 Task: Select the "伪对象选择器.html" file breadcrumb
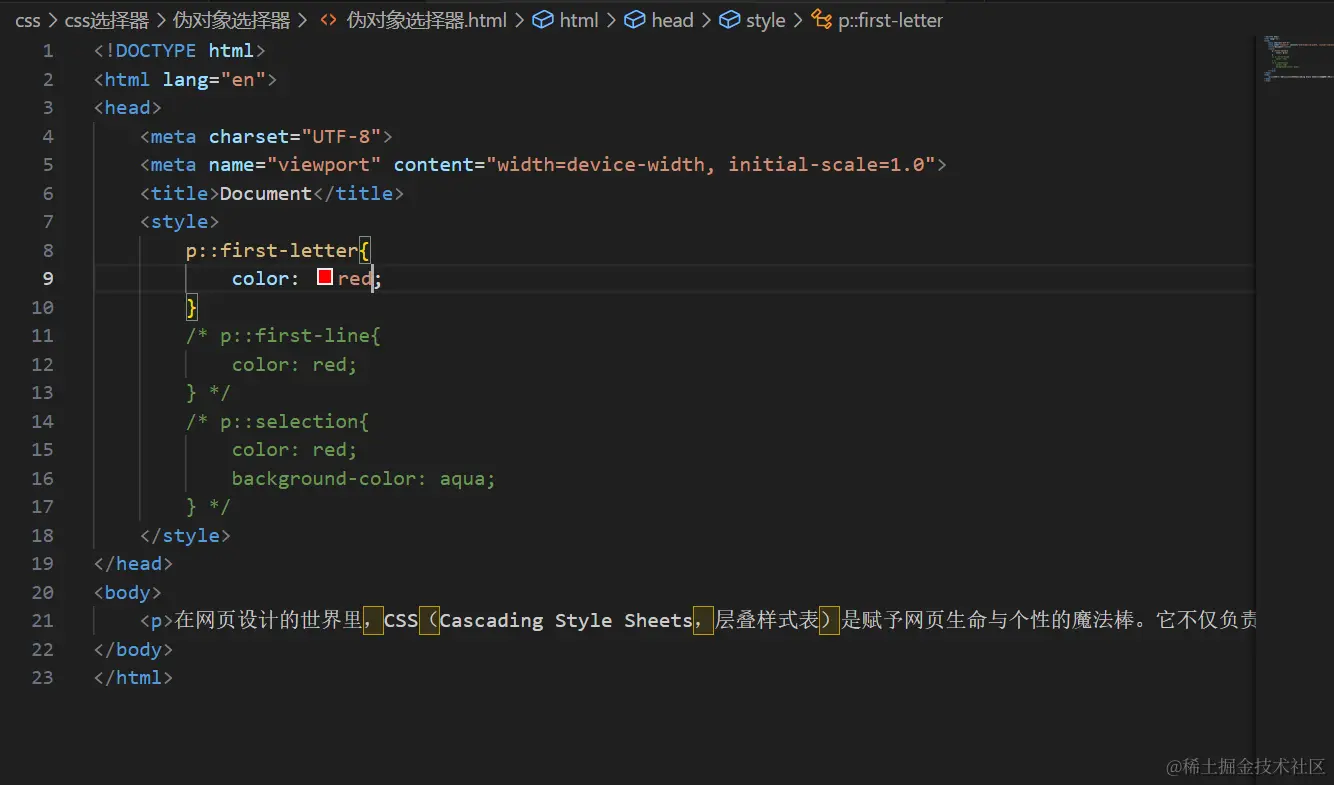(427, 20)
